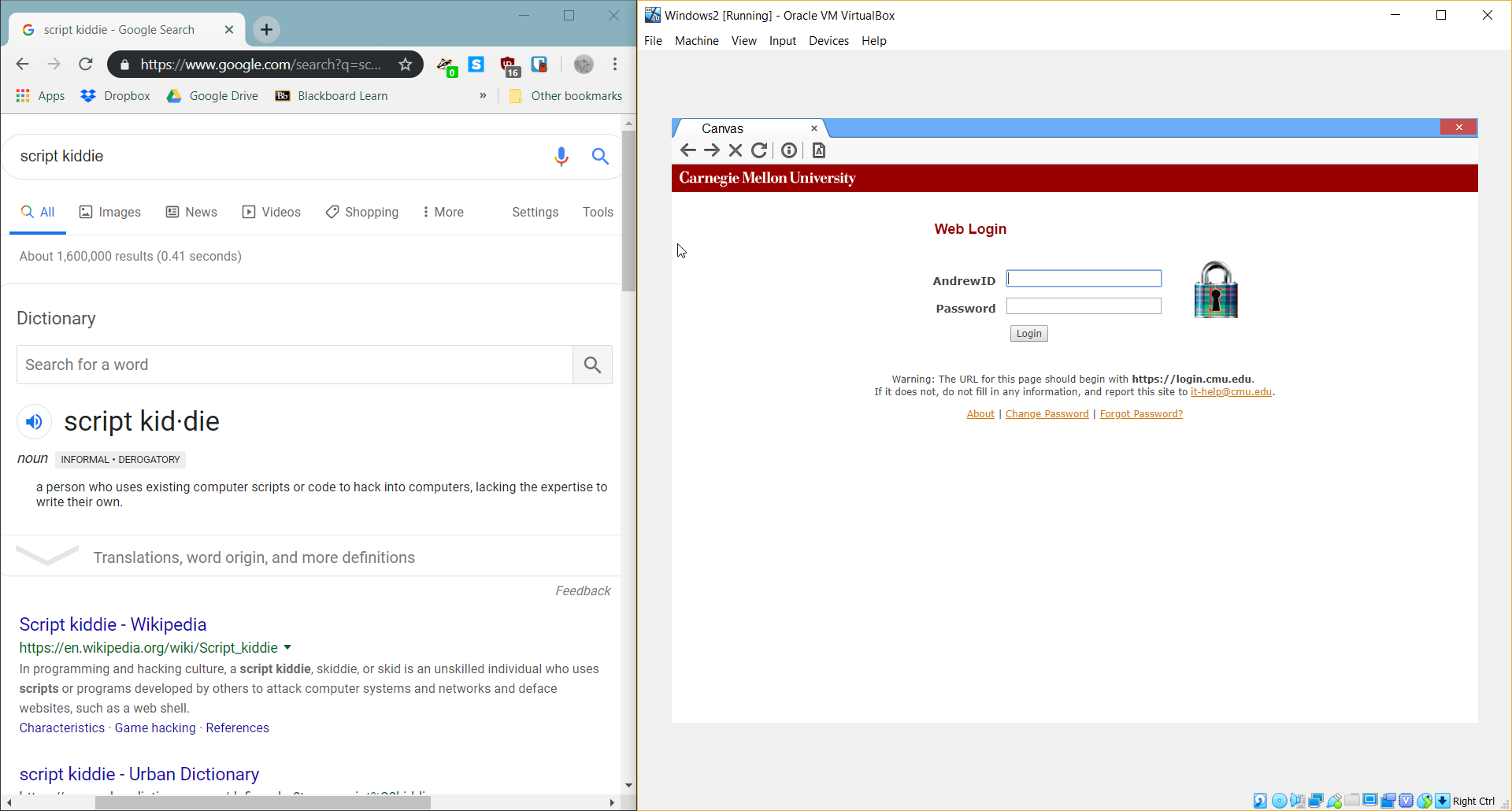Go back in the Chrome browser
The height and width of the screenshot is (811, 1512).
point(22,64)
